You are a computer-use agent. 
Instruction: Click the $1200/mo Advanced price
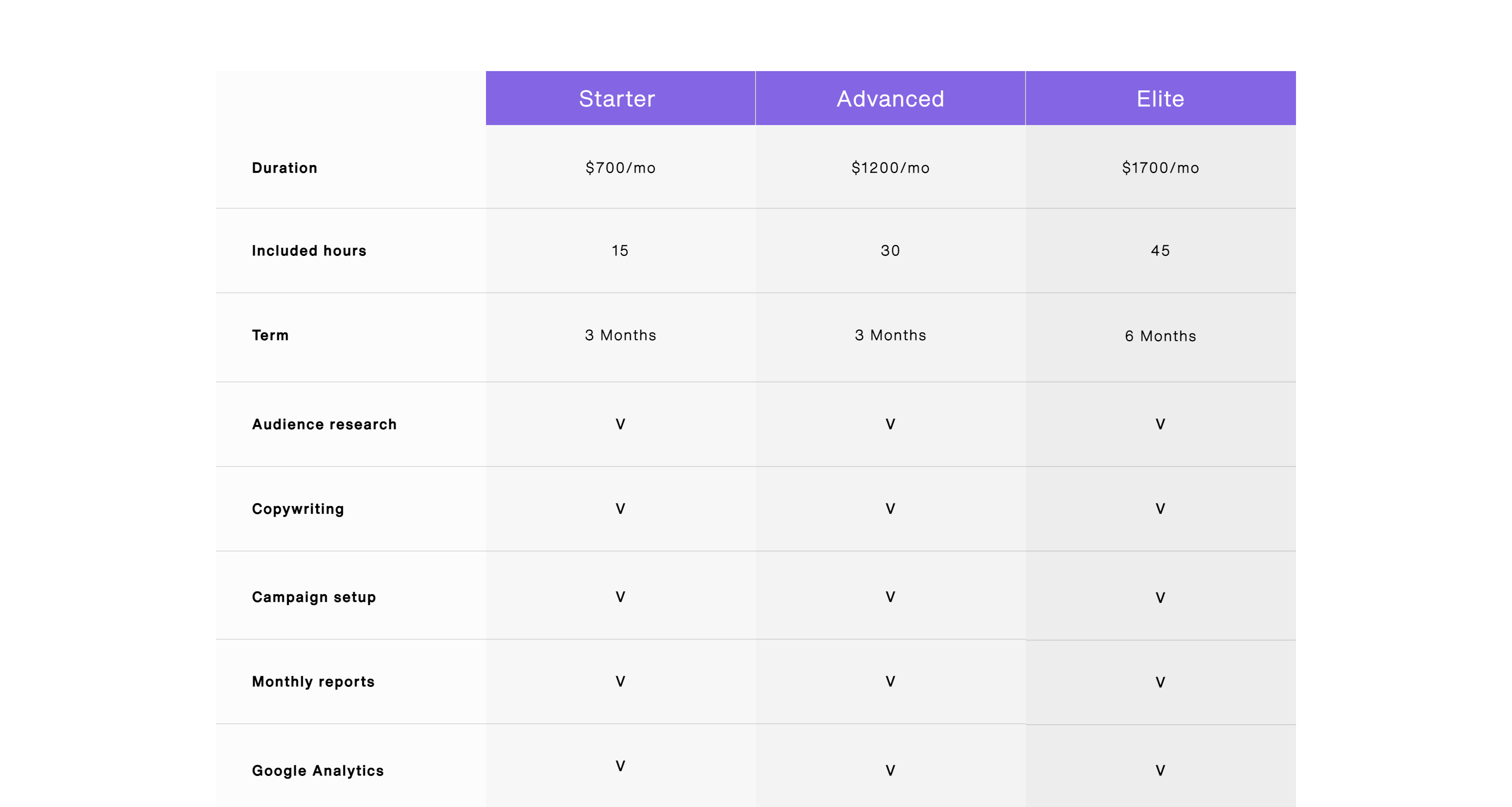890,168
